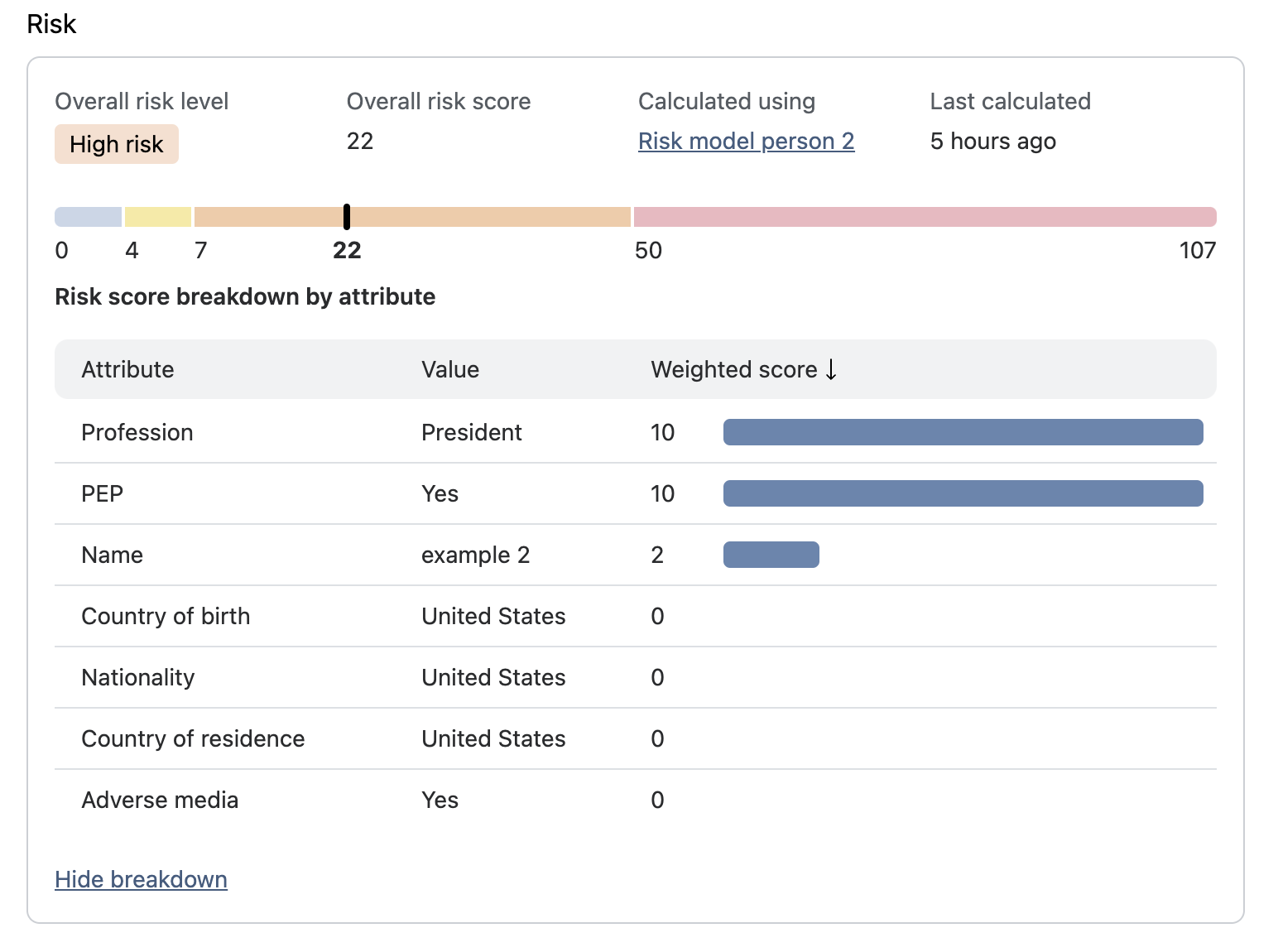
Task: Click the Profession weighted score bar
Action: click(x=963, y=432)
